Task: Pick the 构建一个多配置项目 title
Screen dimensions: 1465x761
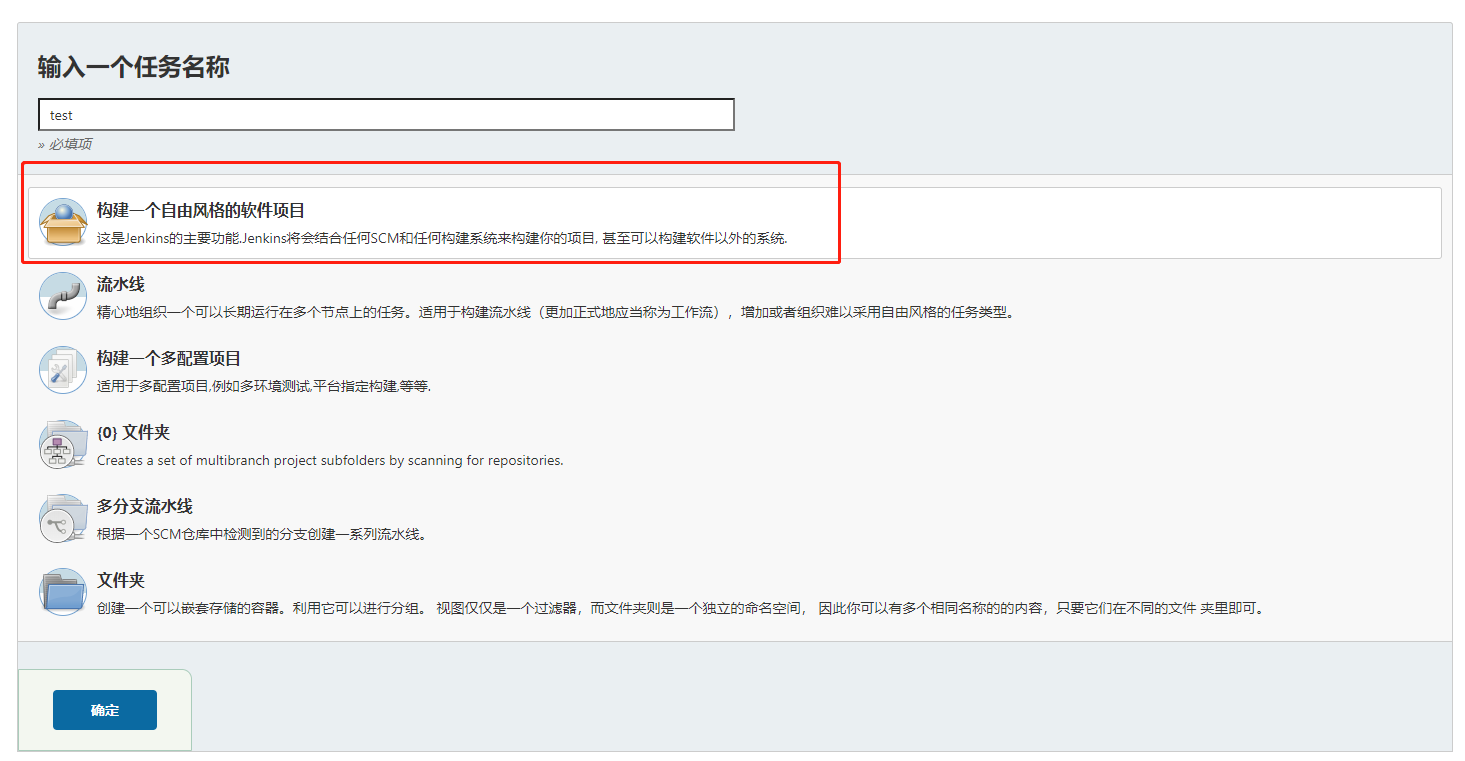Action: pyautogui.click(x=169, y=359)
